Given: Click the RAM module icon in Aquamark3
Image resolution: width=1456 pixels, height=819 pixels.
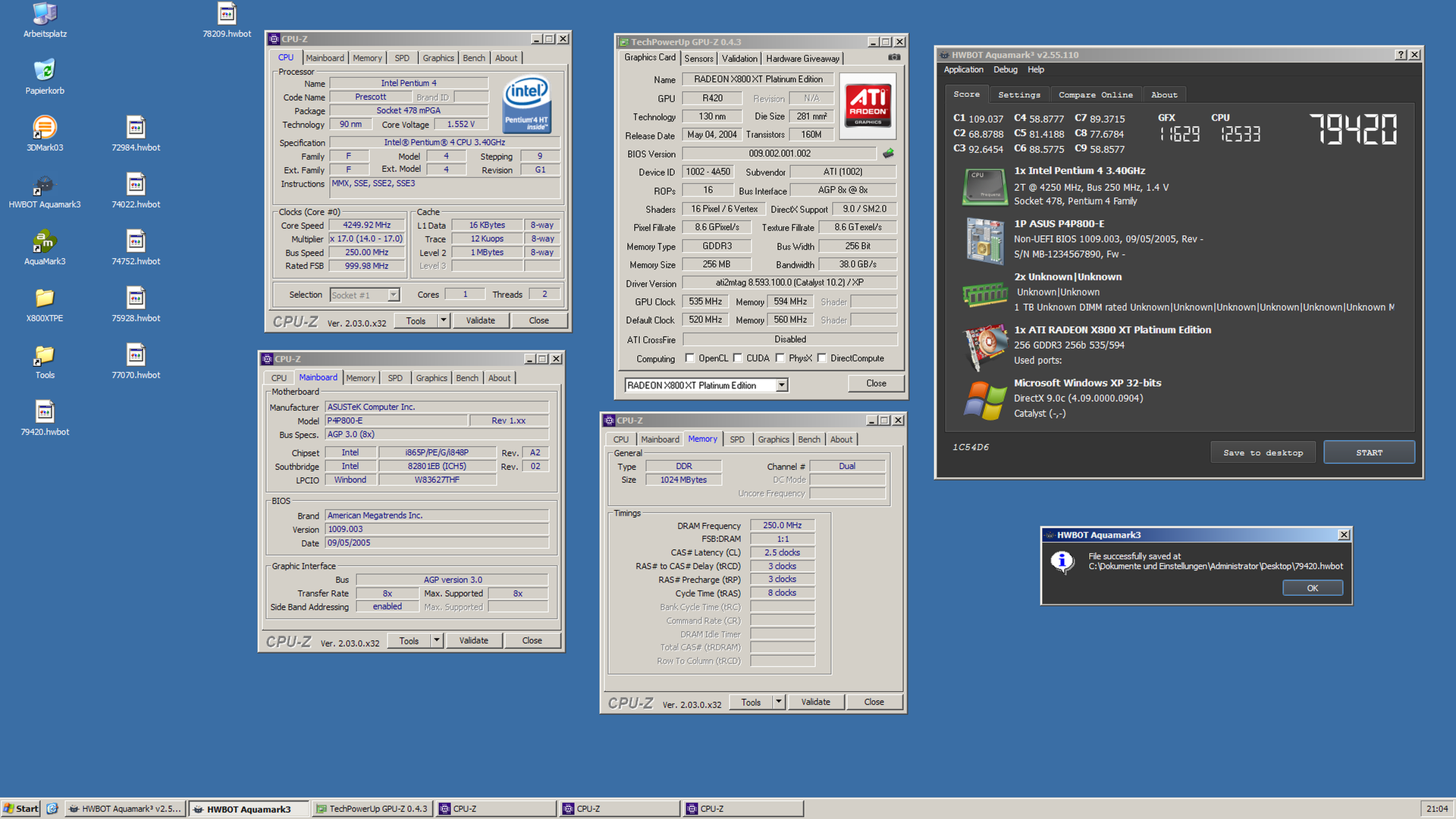Looking at the screenshot, I should 984,293.
